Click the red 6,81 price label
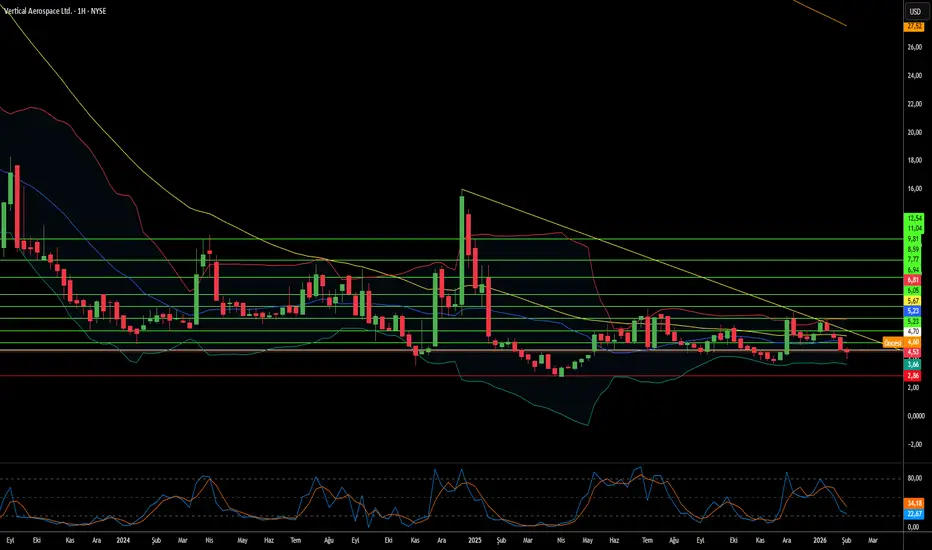 (x=914, y=281)
